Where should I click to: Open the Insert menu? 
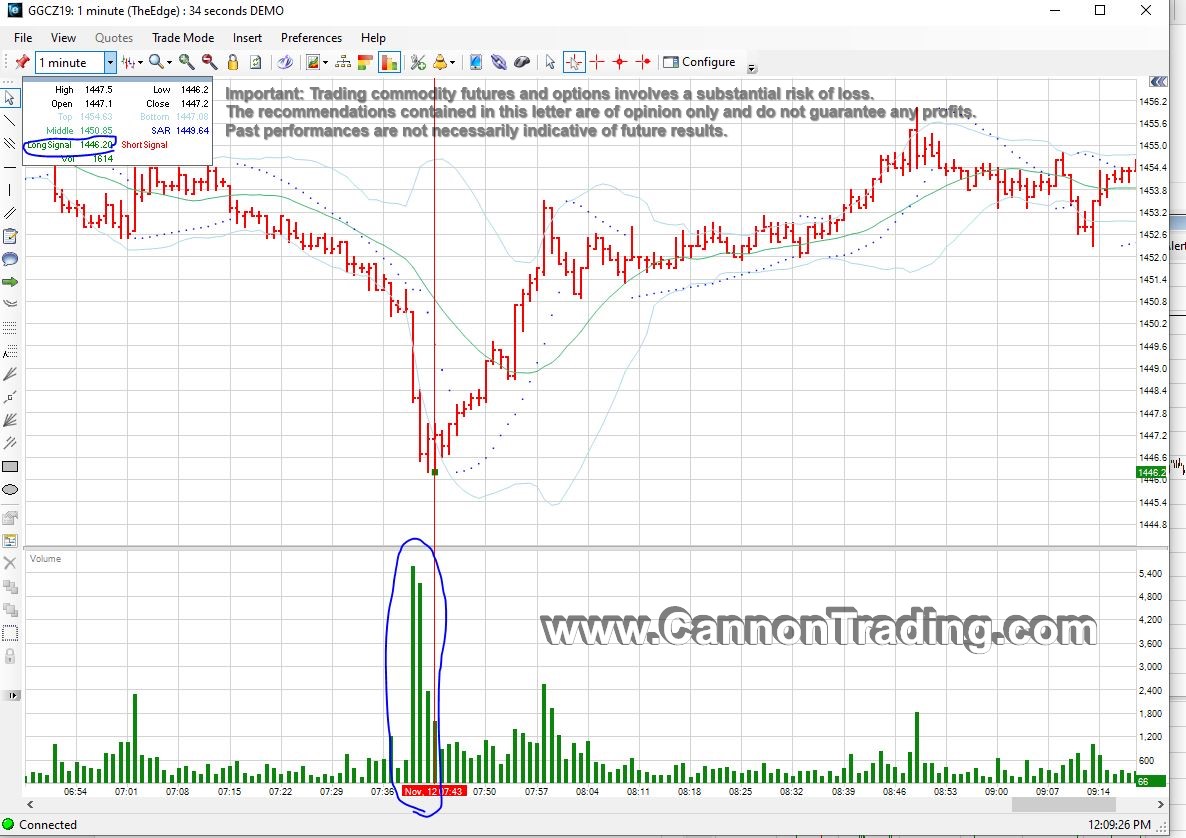tap(247, 38)
